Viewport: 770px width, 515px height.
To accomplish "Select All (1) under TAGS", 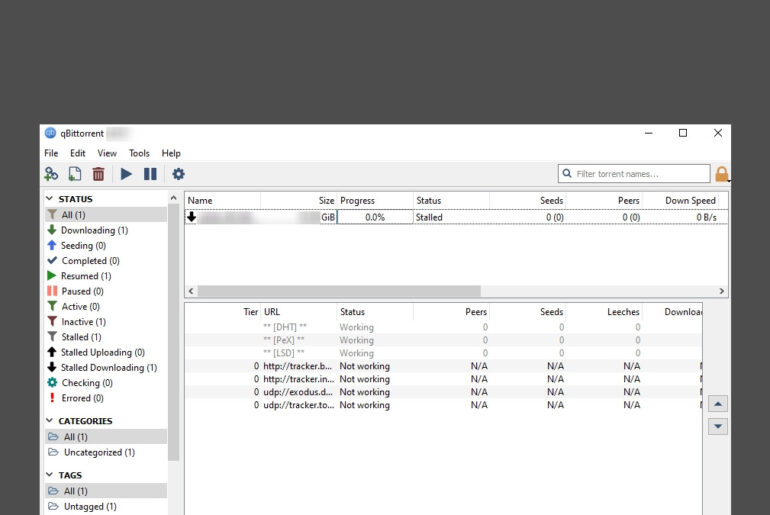I will coord(106,490).
